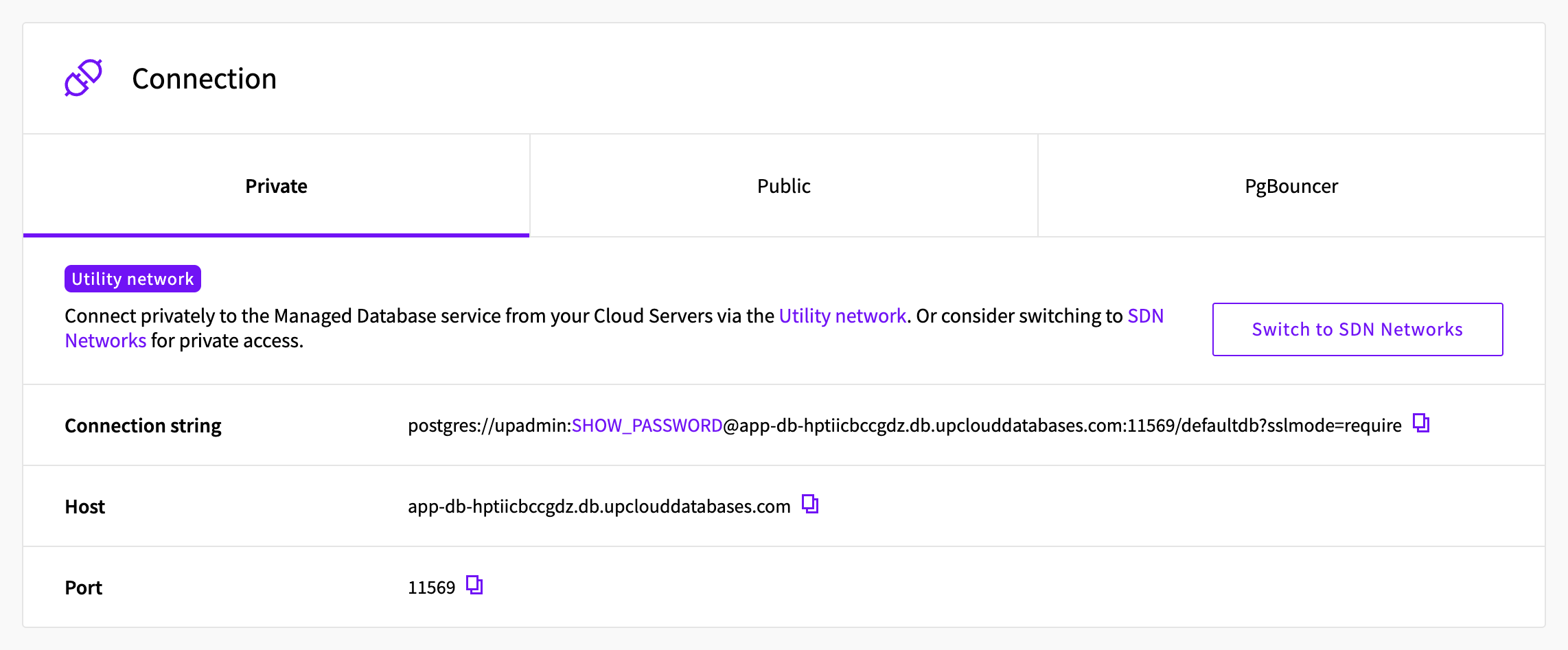This screenshot has height=650, width=1568.
Task: Open the Utility network link in description
Action: [842, 316]
